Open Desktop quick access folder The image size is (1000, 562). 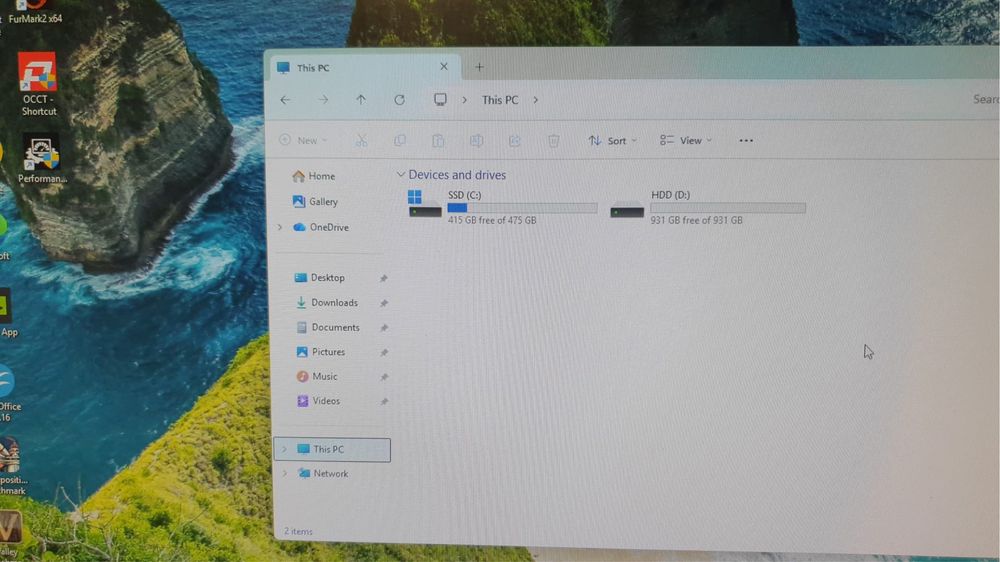[x=320, y=277]
